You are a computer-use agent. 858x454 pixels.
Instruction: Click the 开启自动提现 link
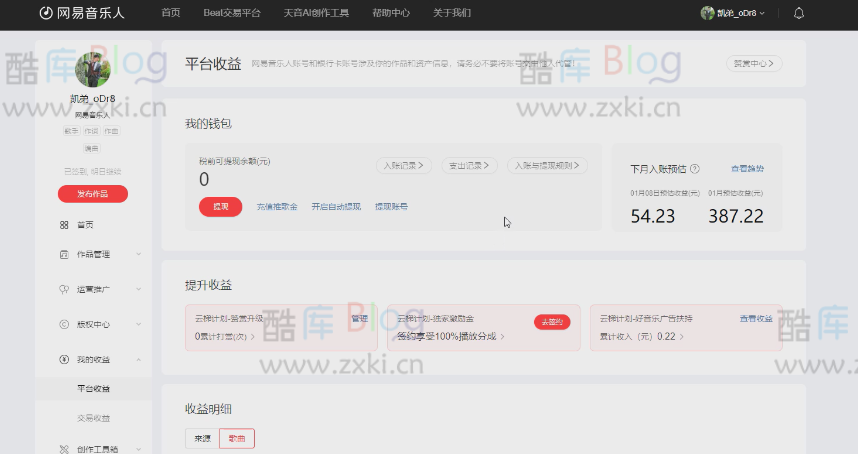[337, 207]
